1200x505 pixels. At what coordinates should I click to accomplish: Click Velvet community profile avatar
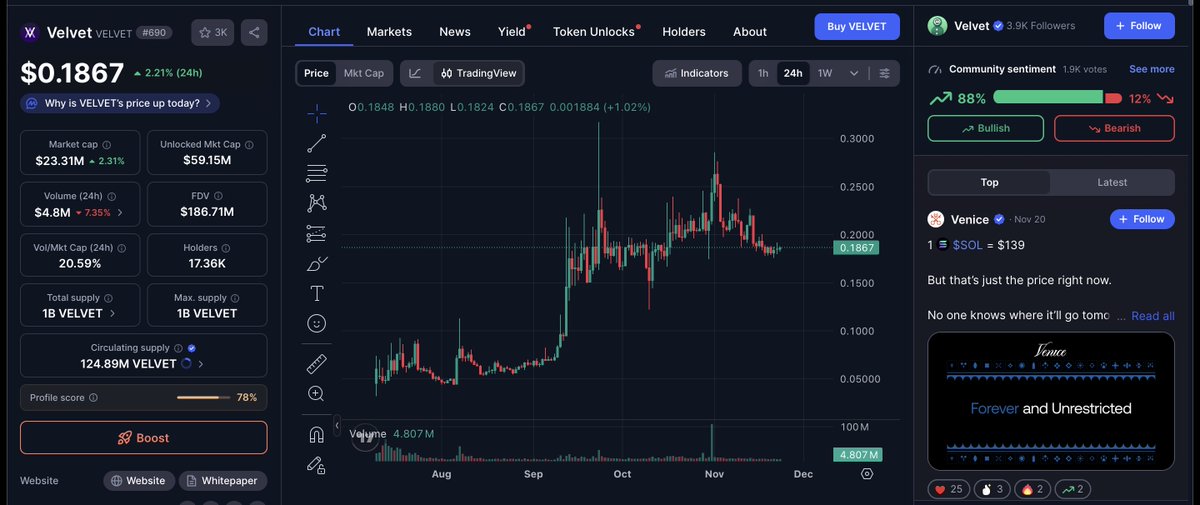pos(937,25)
